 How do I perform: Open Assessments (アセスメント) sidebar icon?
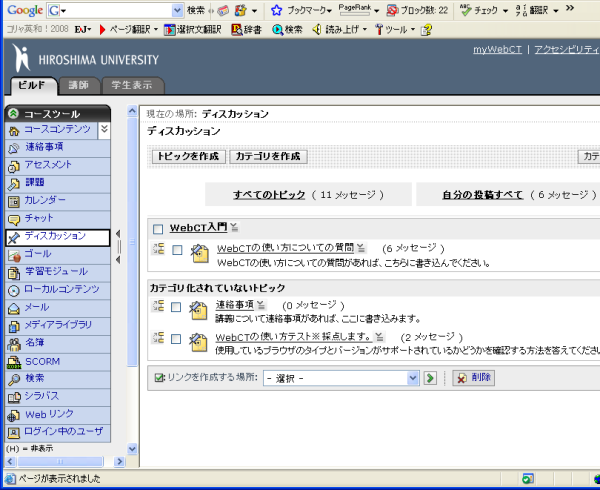(x=14, y=166)
